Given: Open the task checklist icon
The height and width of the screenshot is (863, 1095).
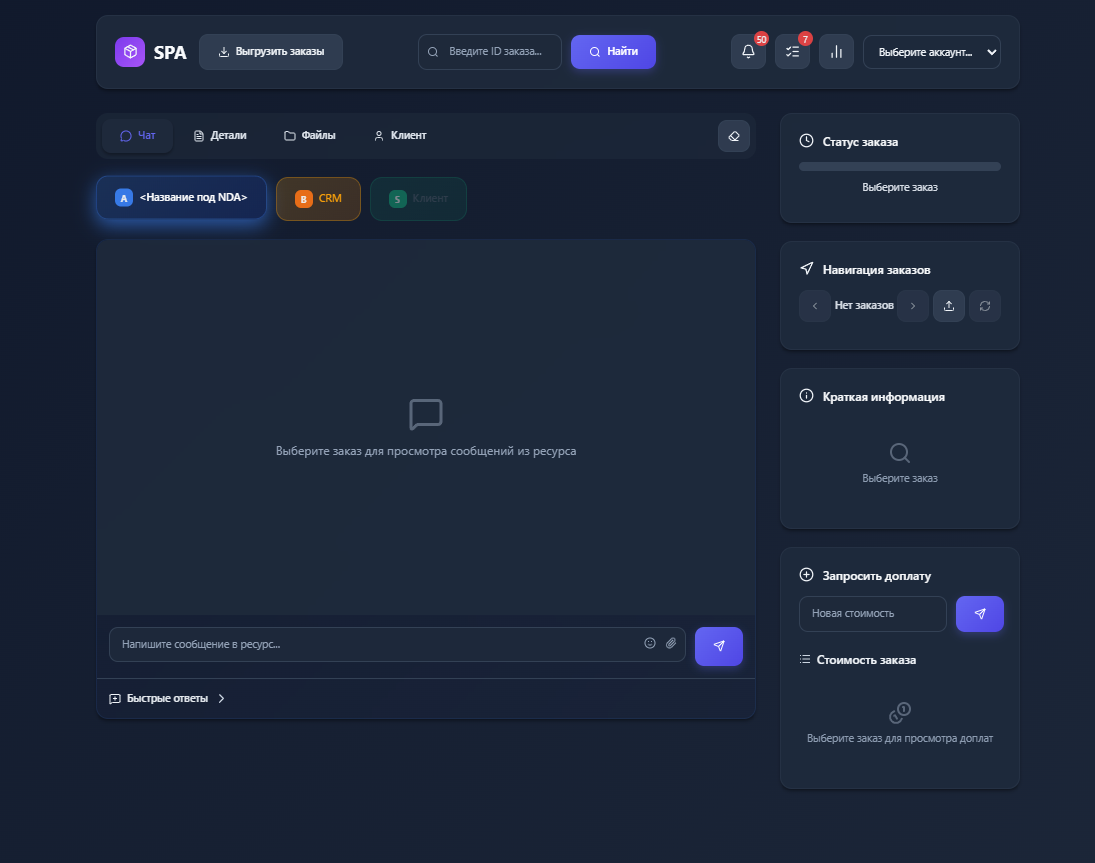Looking at the screenshot, I should click(792, 52).
